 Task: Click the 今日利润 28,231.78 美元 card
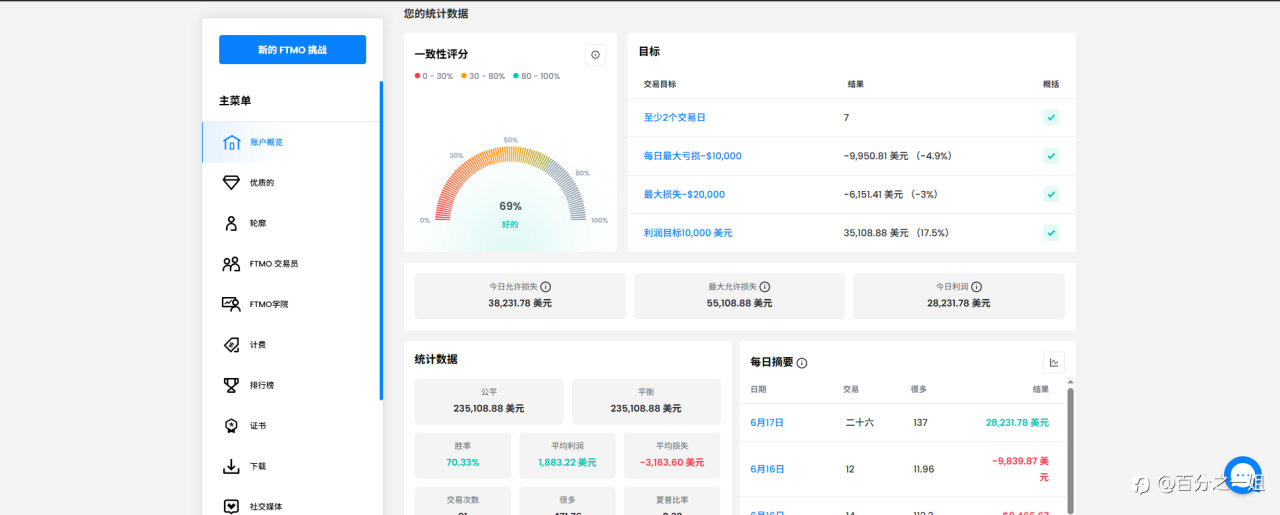pyautogui.click(x=959, y=296)
